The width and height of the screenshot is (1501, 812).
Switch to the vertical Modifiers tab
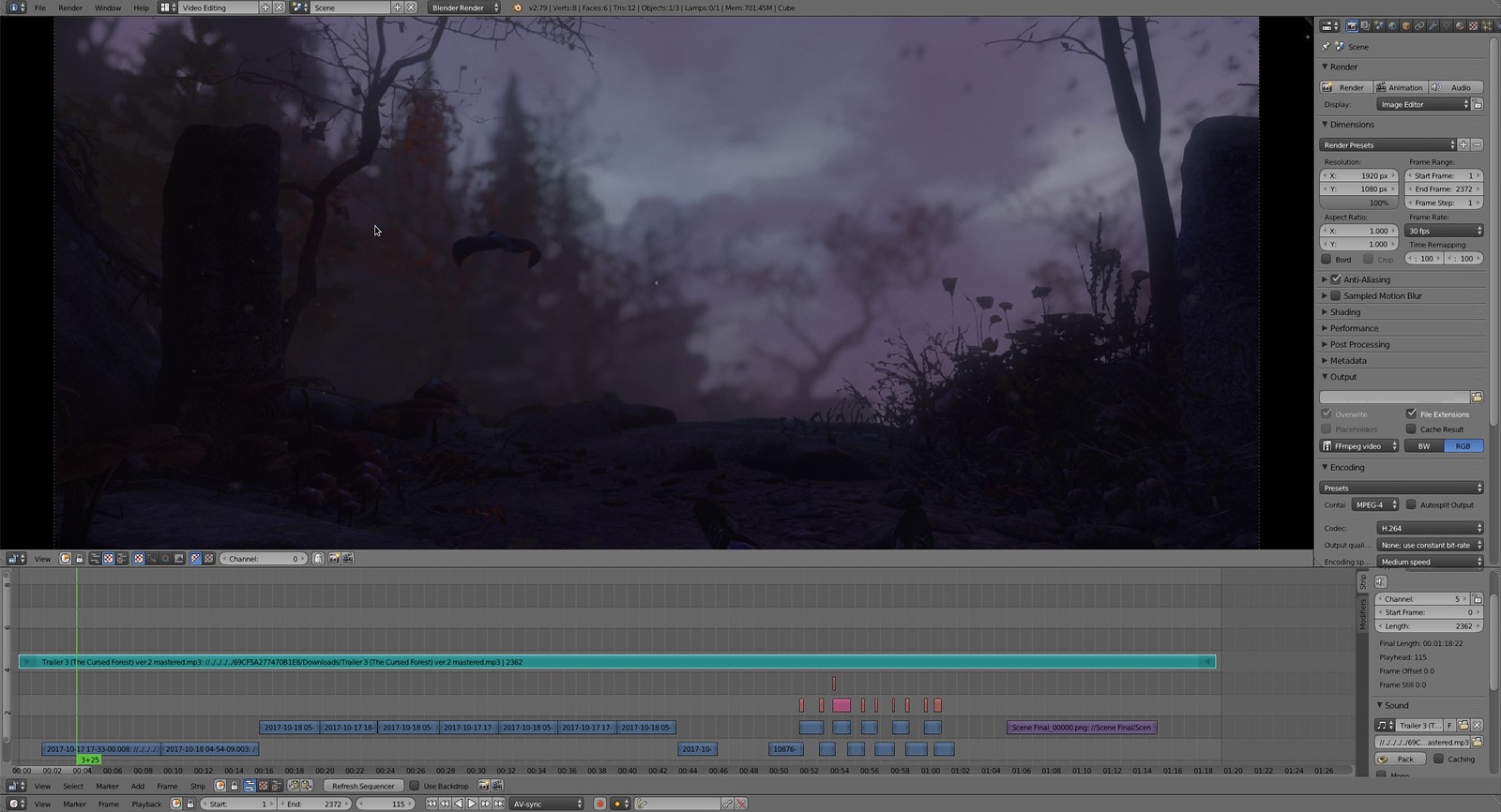tap(1363, 614)
